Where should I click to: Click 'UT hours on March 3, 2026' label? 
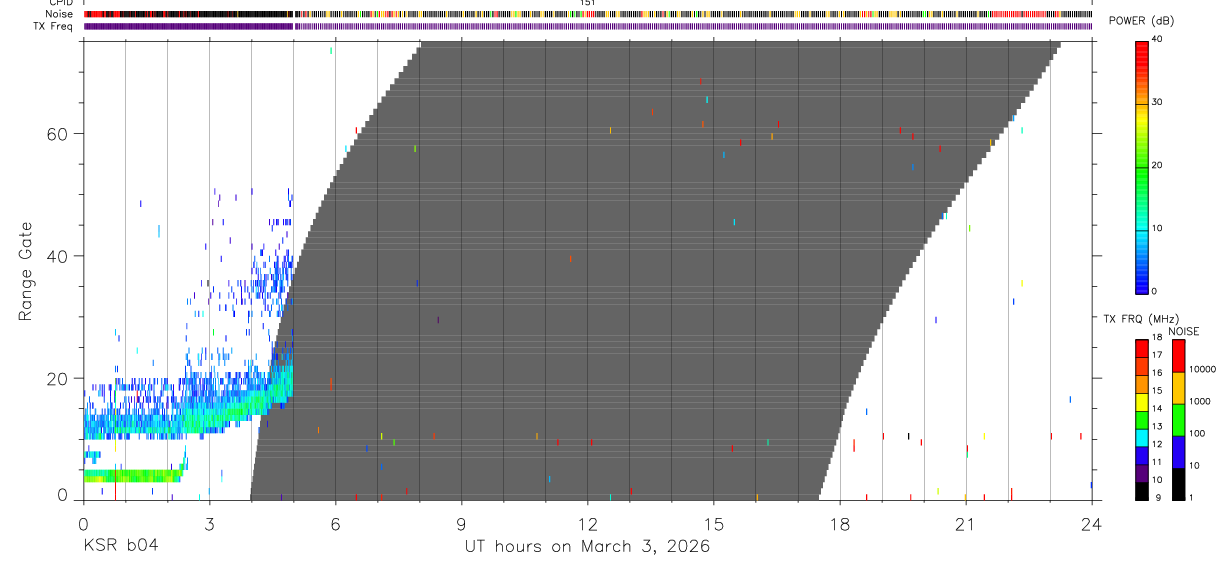point(587,546)
